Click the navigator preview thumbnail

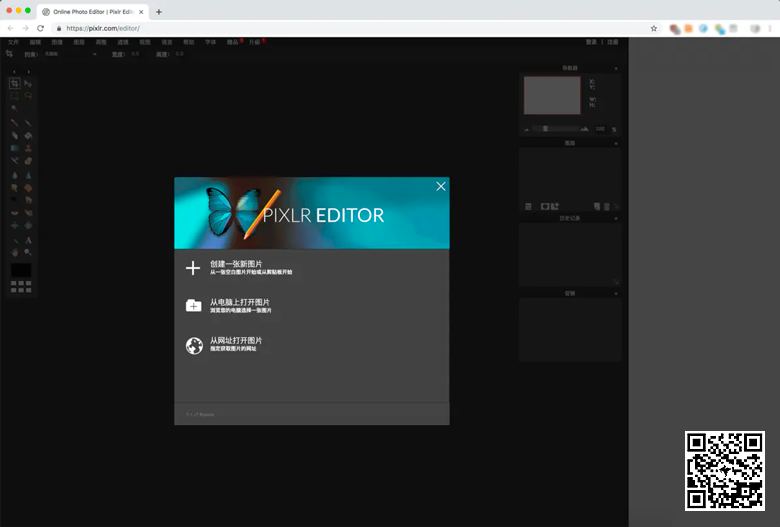[552, 95]
